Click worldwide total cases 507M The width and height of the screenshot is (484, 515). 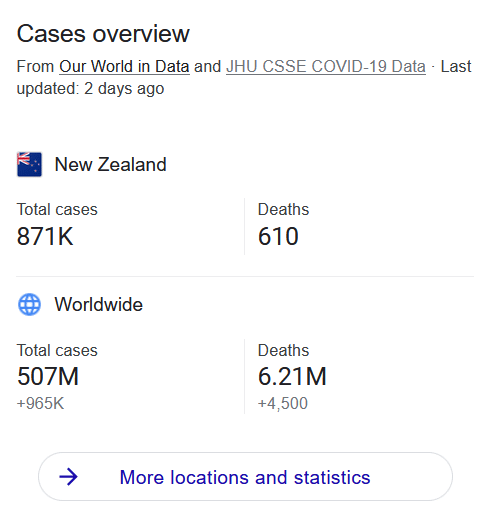pos(48,376)
